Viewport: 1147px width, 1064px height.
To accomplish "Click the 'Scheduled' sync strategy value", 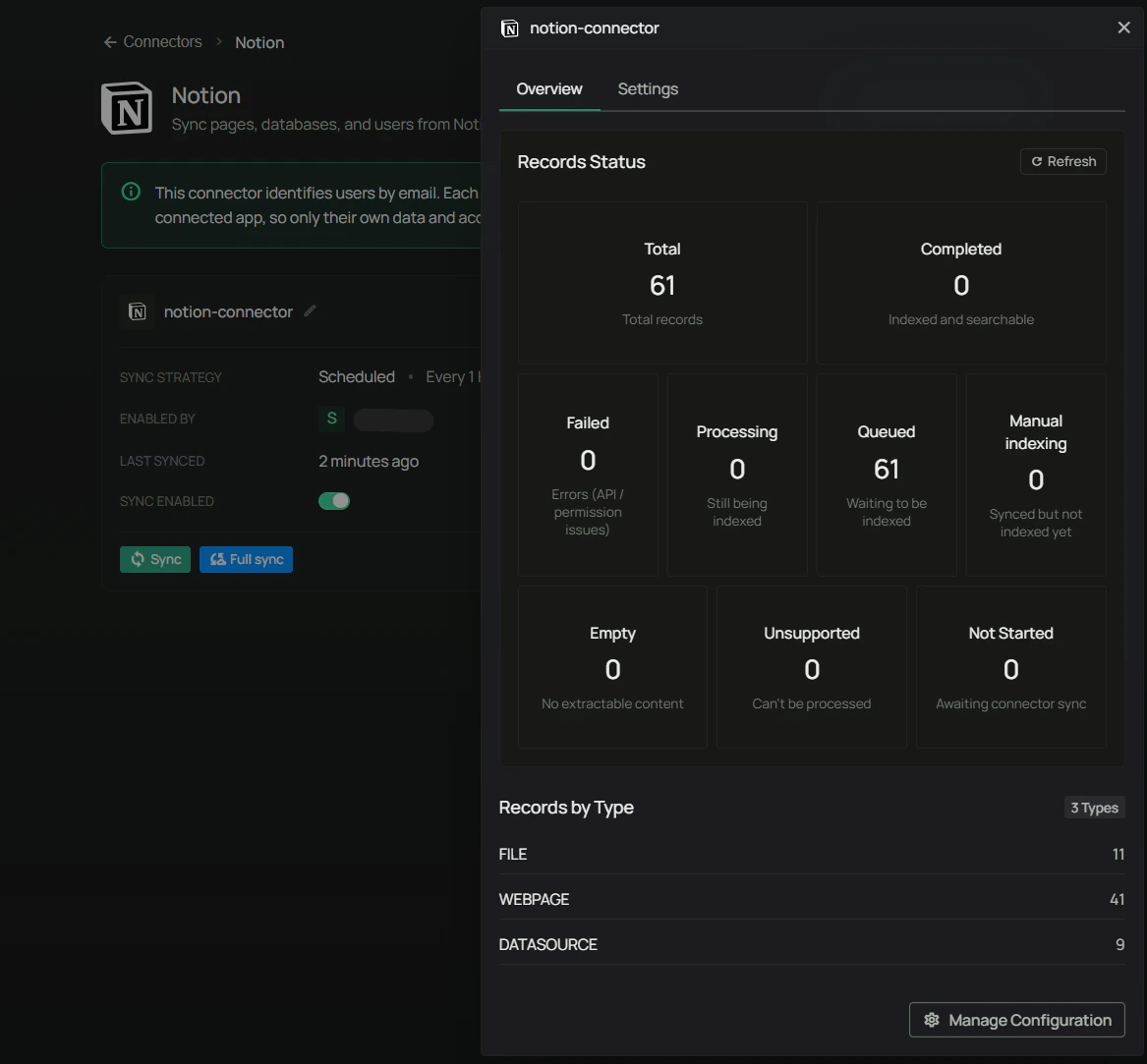I will (356, 377).
